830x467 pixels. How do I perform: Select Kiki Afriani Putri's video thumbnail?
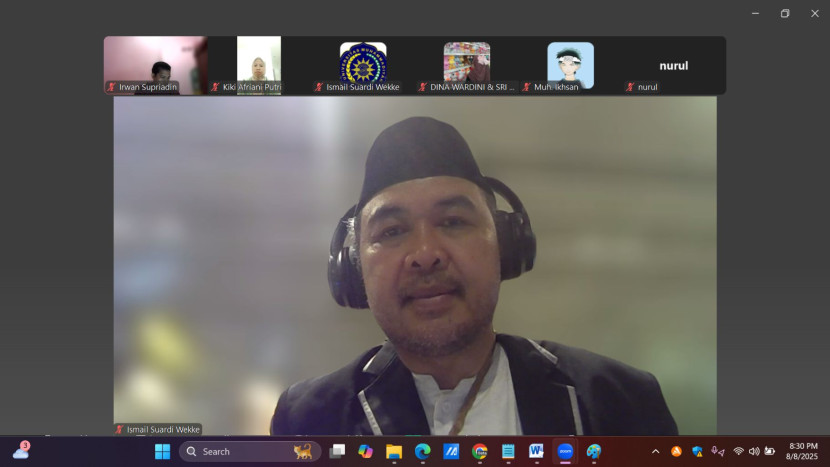[x=259, y=66]
